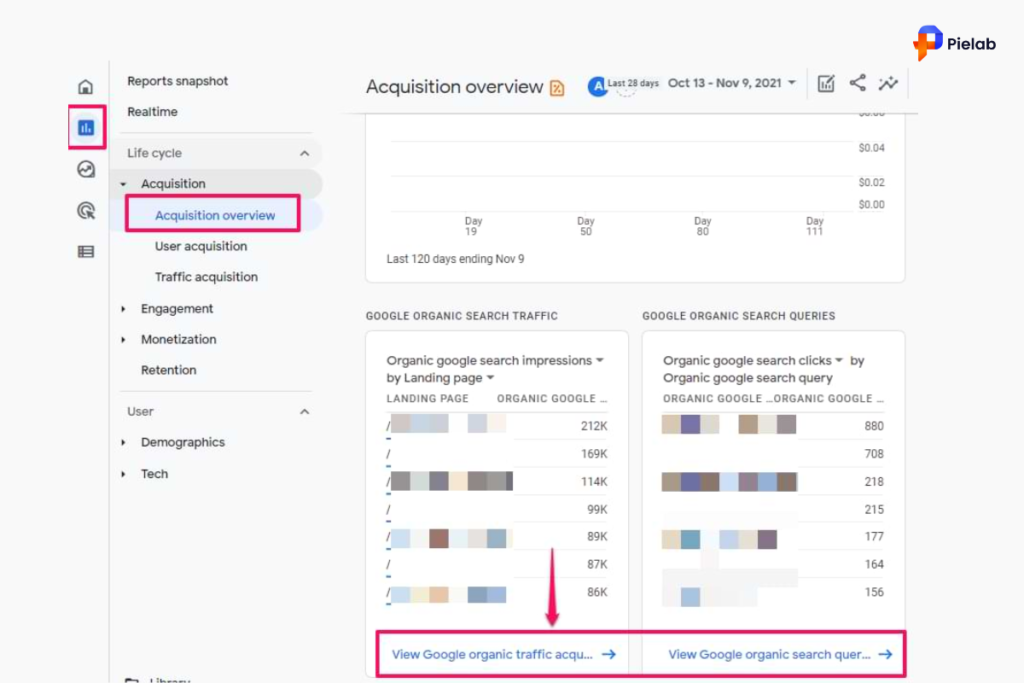Click View Google organic traffic acquisition link

tap(504, 654)
